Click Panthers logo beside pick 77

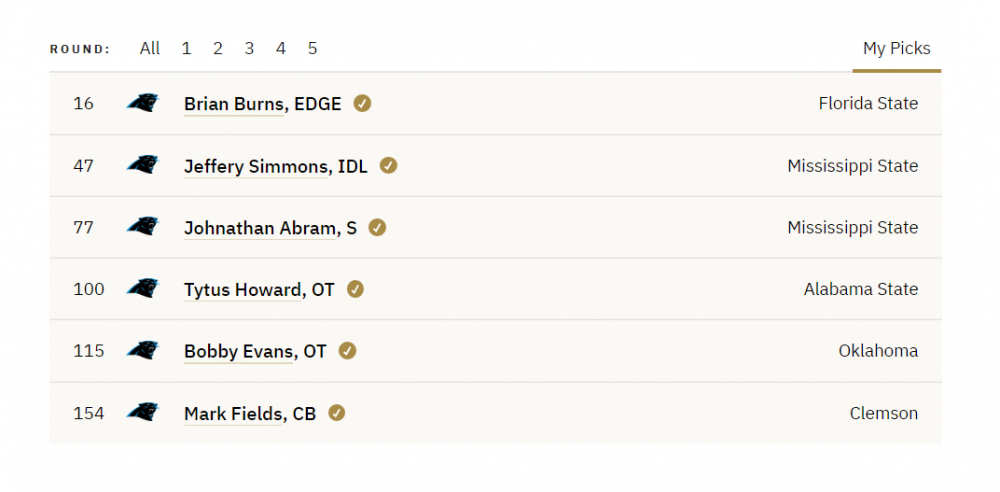[x=143, y=227]
